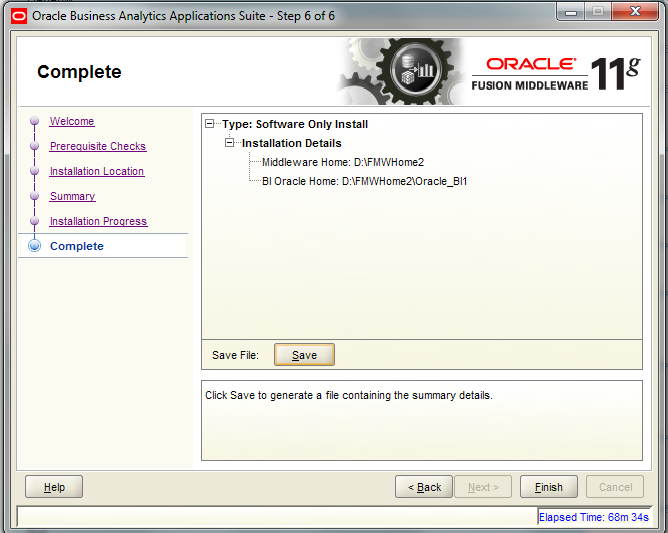This screenshot has height=533, width=668.
Task: Select the Type: Software Only Install text
Action: point(295,124)
